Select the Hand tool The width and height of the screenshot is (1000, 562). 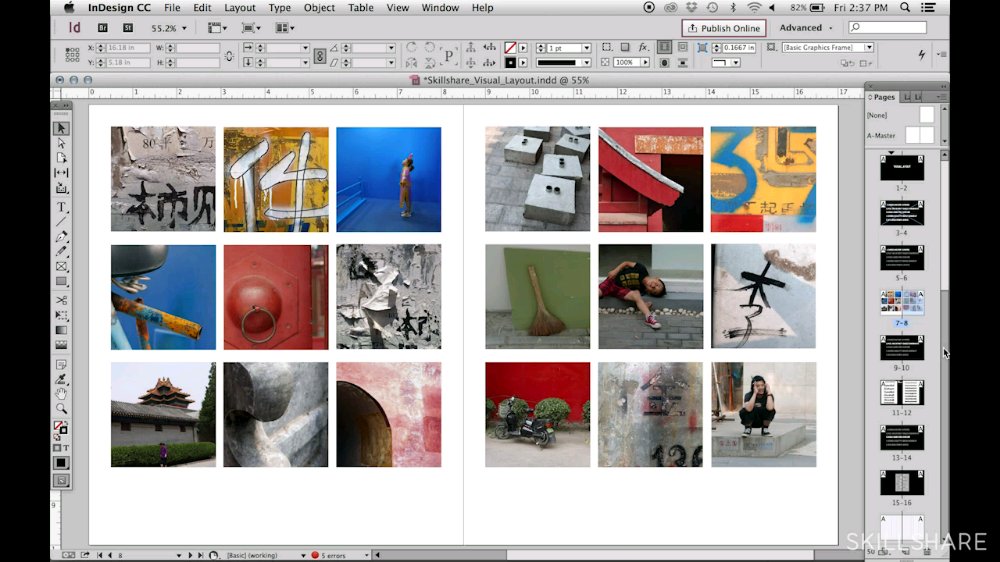pyautogui.click(x=61, y=394)
